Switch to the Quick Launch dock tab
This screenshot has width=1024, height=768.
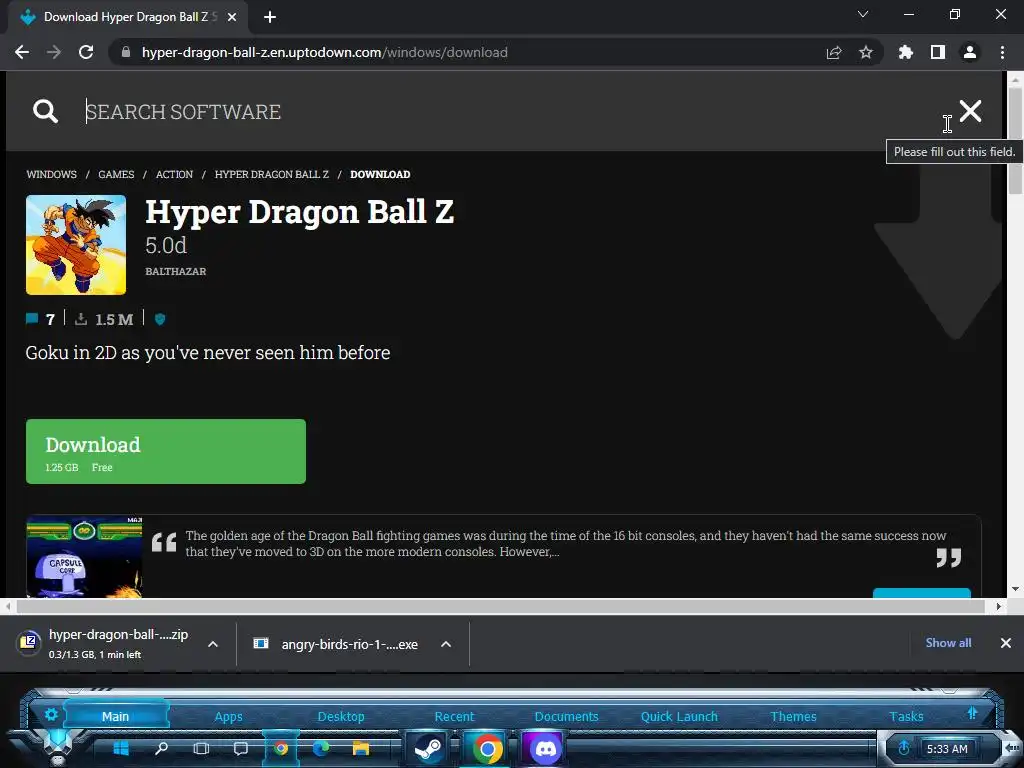679,716
